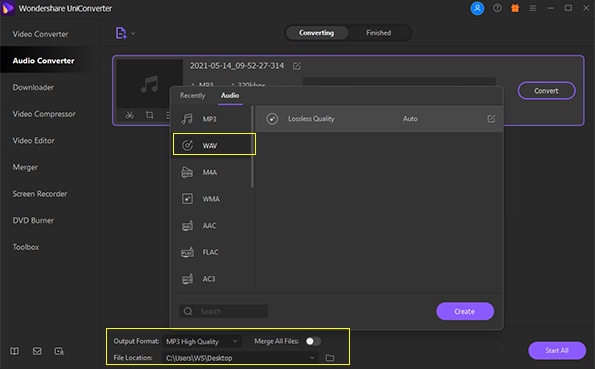Open the Output Format dropdown

click(x=201, y=341)
